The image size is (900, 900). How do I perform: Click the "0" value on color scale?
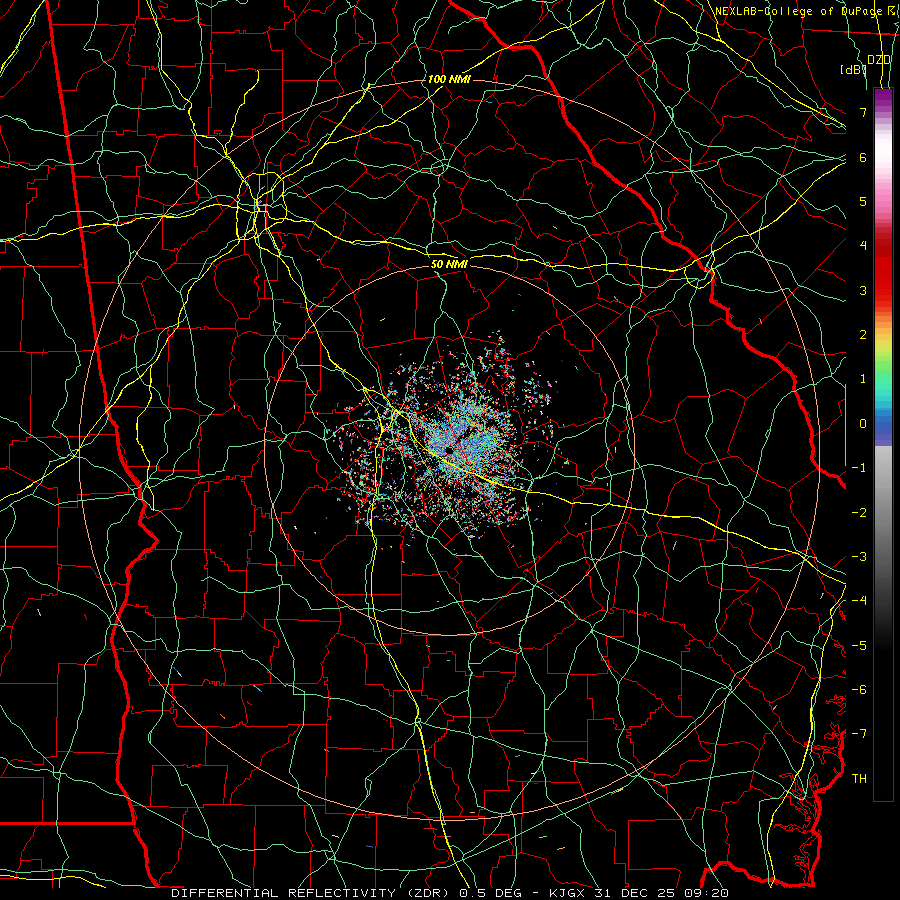[863, 424]
